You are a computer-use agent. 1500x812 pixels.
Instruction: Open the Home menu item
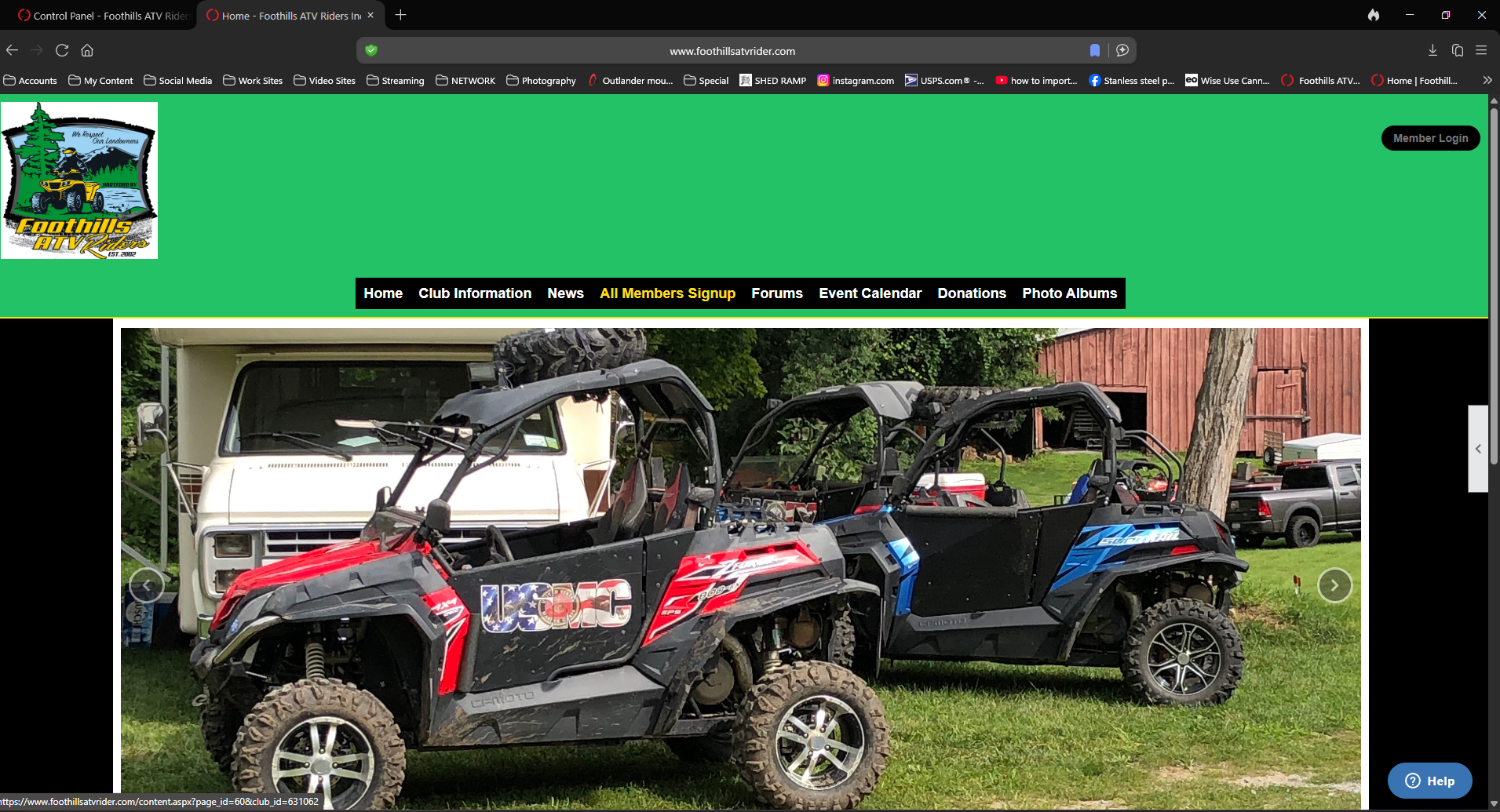383,293
